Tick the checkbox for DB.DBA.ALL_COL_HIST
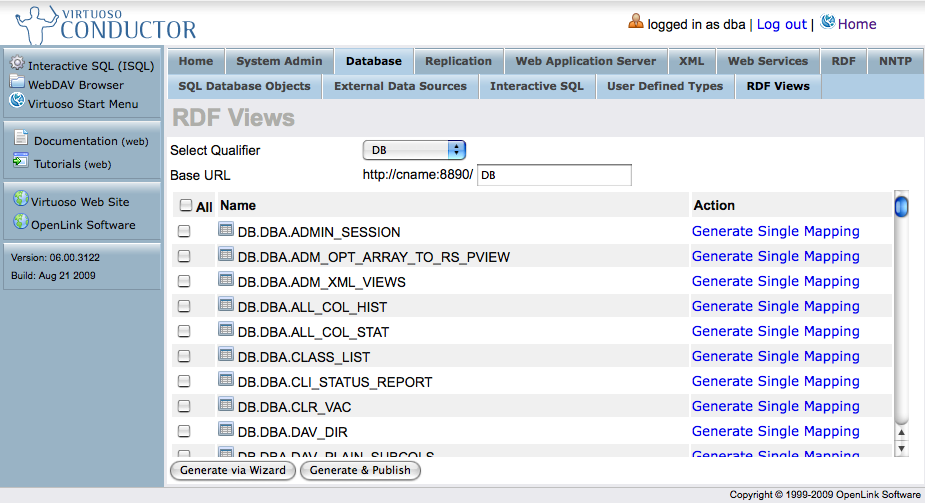The height and width of the screenshot is (503, 925). coord(184,306)
